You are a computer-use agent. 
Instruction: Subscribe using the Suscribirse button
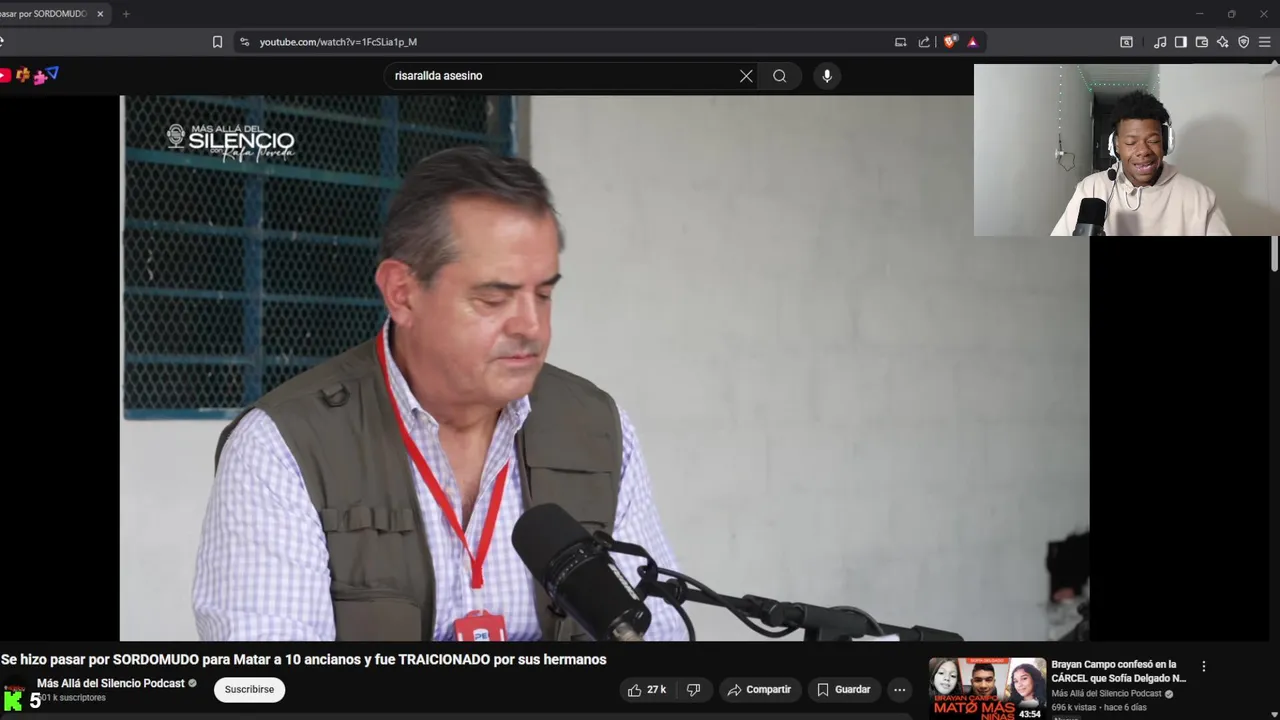(x=249, y=690)
